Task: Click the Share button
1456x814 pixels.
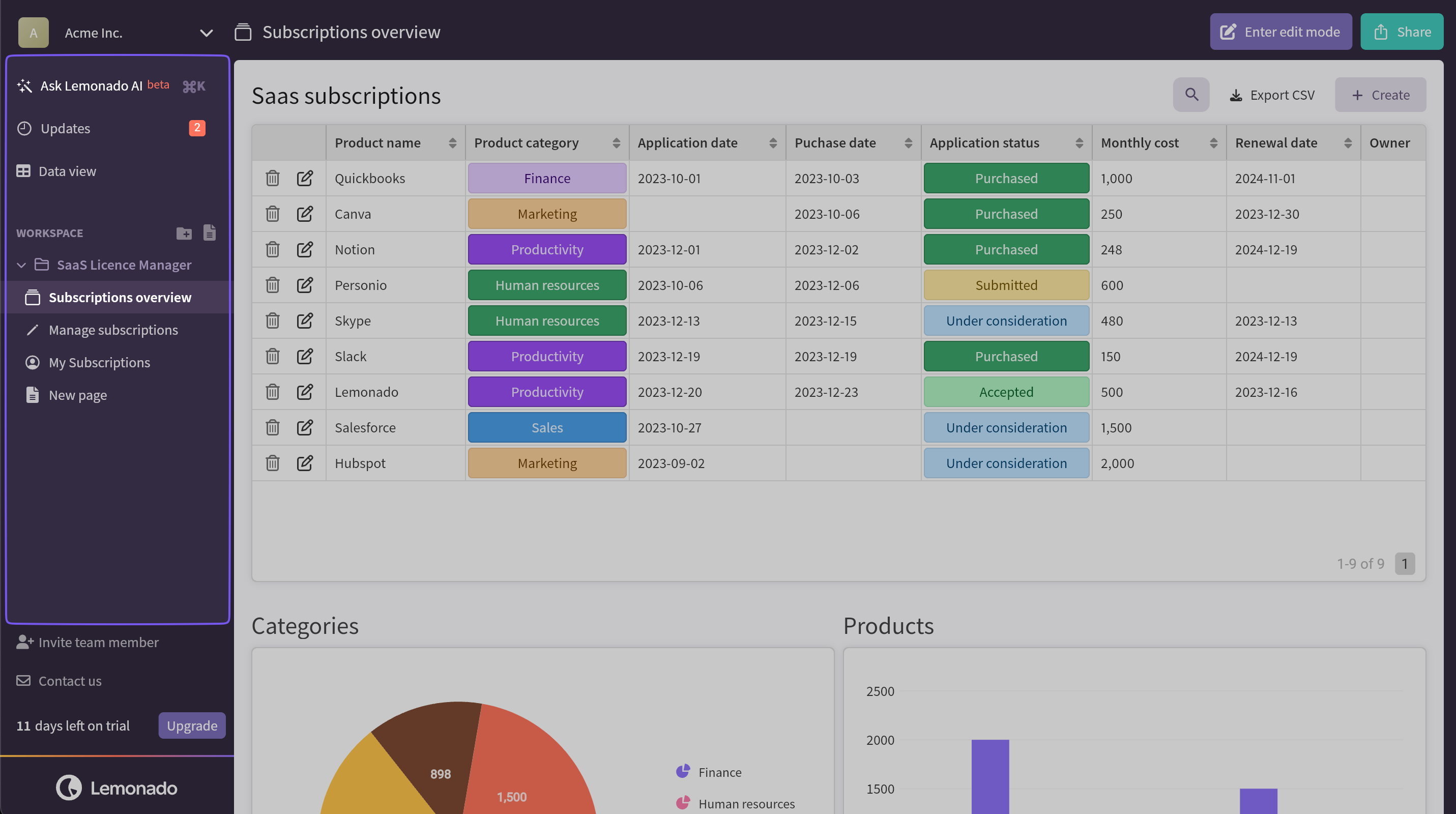Action: [1402, 32]
